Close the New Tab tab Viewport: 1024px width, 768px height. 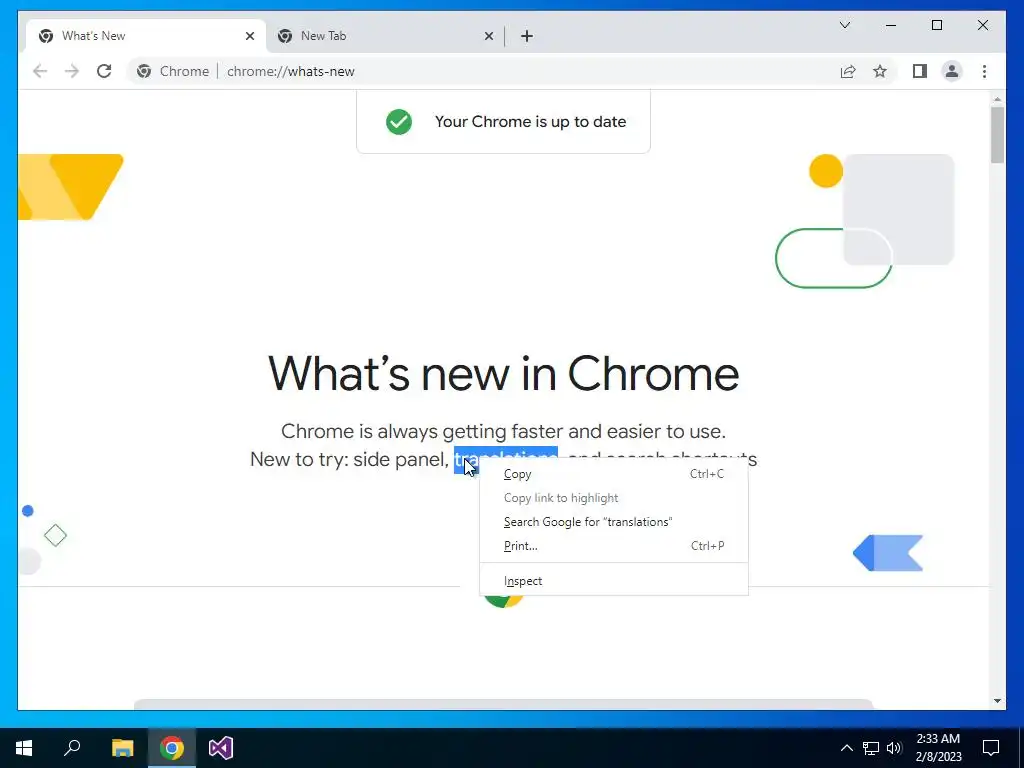(488, 36)
